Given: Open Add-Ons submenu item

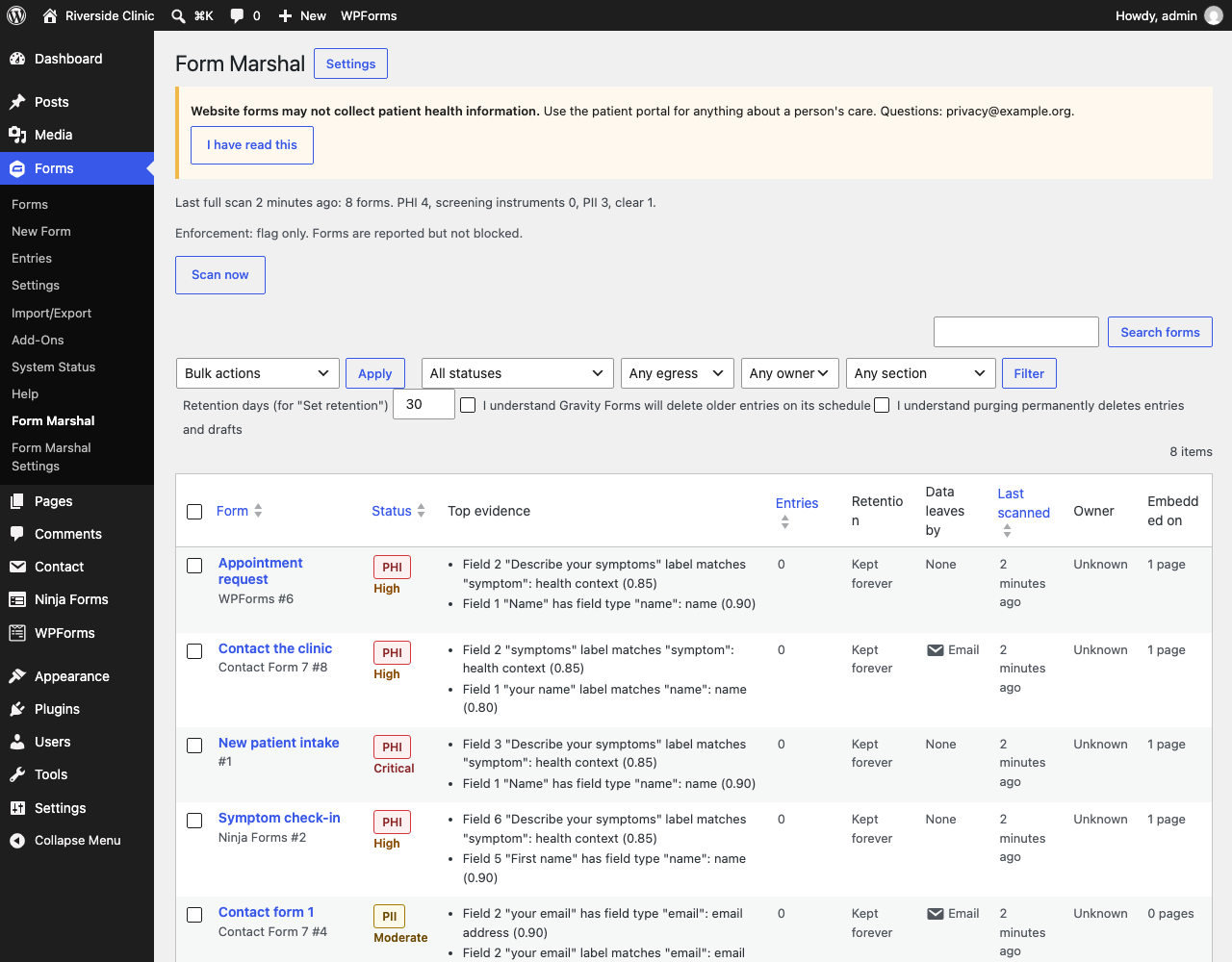Looking at the screenshot, I should 38,340.
